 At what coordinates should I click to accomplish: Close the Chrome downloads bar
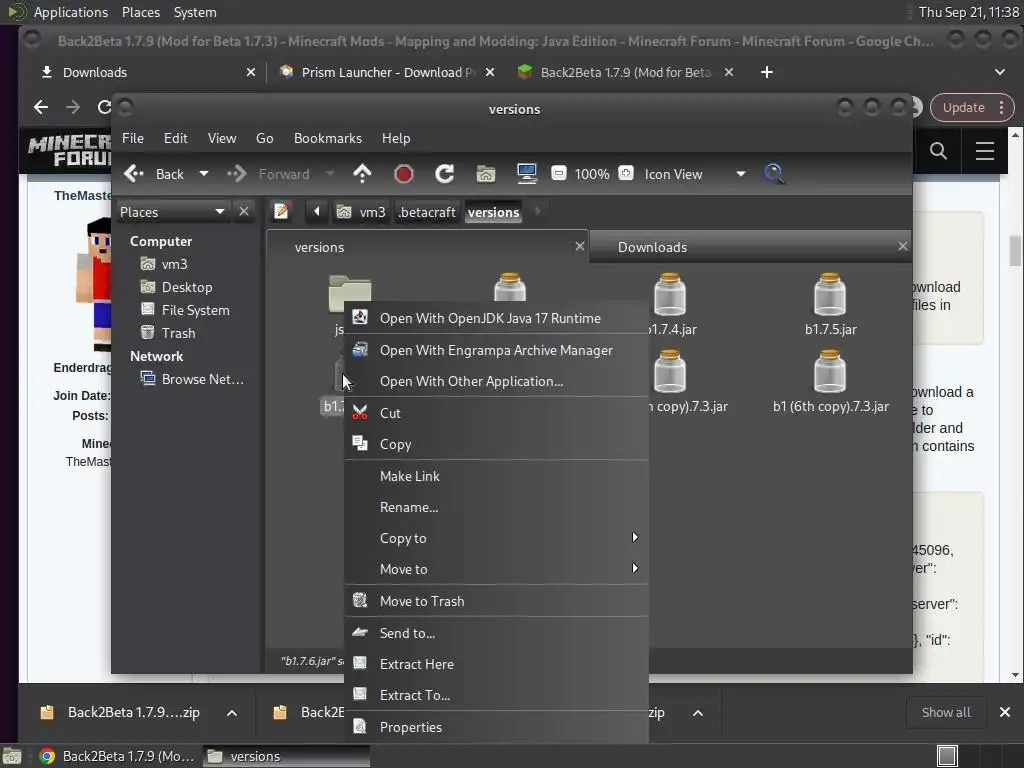point(1005,712)
